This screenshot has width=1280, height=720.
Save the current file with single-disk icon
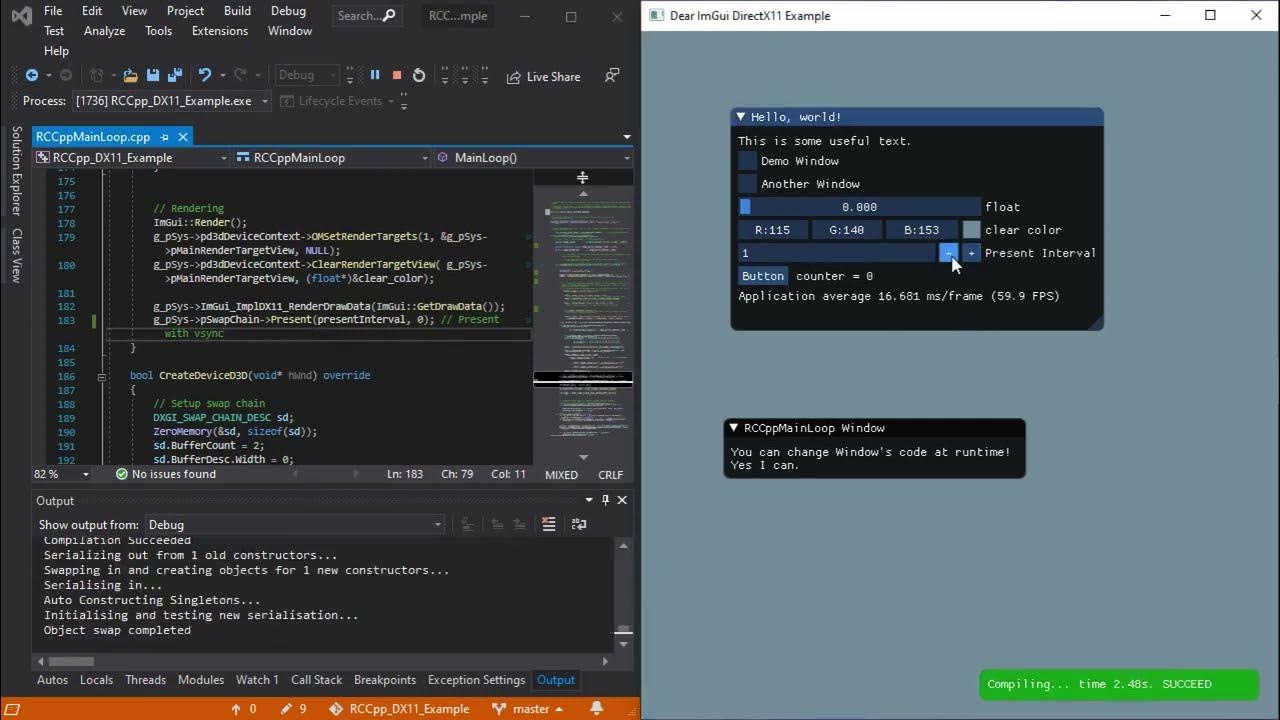coord(152,75)
